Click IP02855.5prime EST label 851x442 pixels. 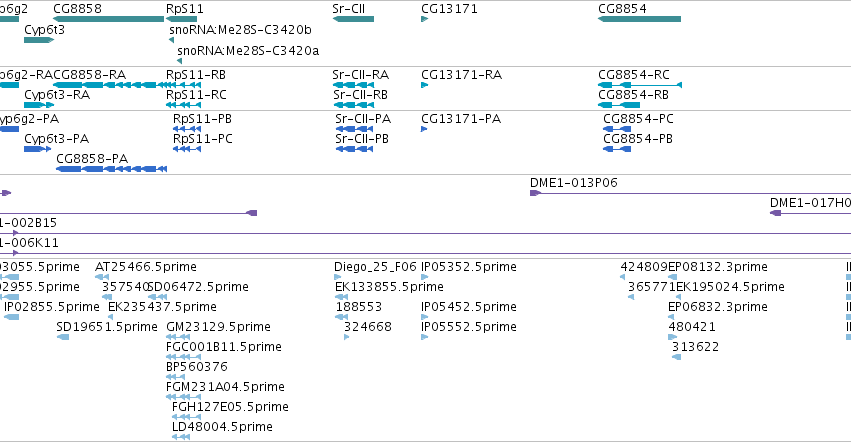coord(52,306)
